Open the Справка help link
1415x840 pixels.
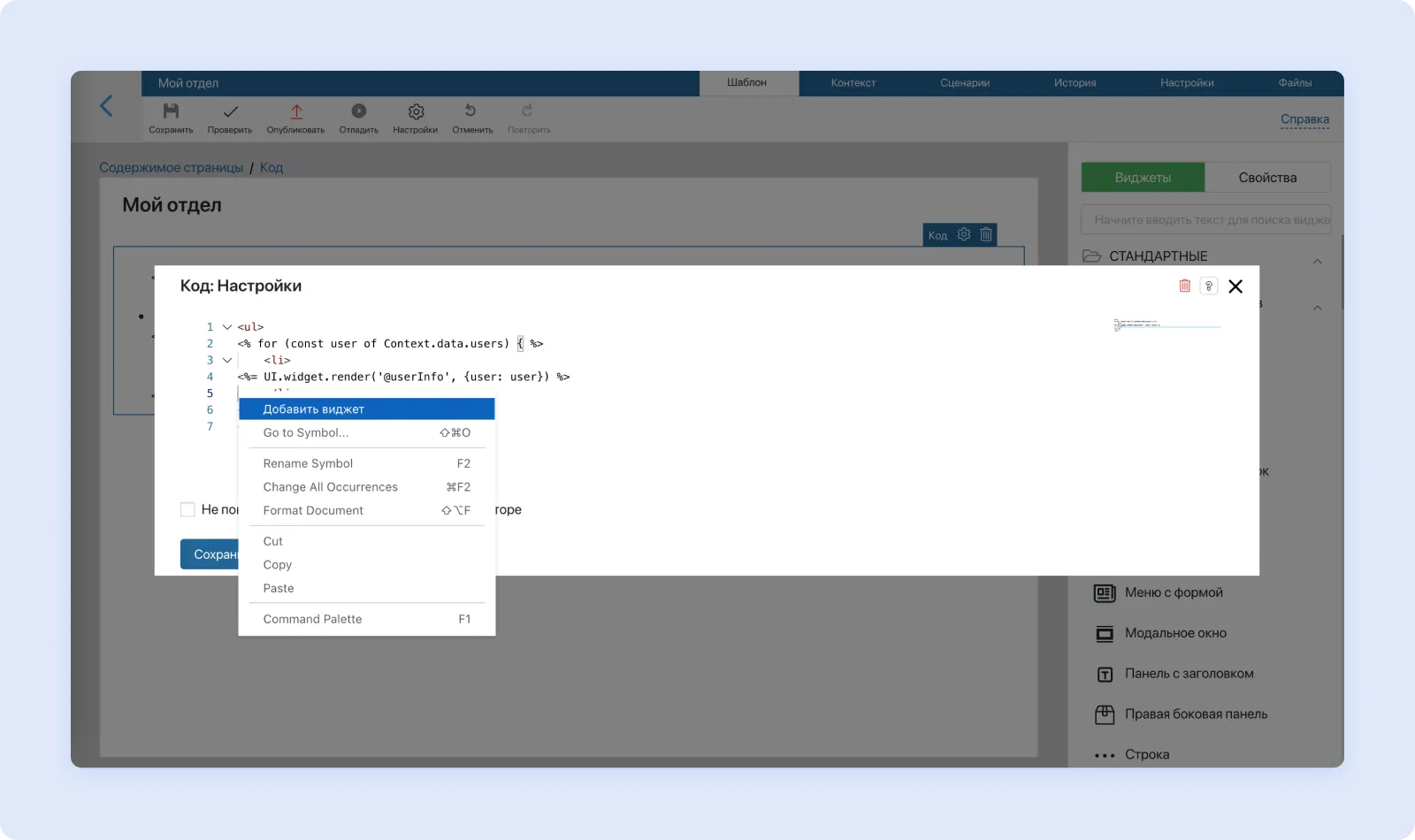[x=1304, y=119]
